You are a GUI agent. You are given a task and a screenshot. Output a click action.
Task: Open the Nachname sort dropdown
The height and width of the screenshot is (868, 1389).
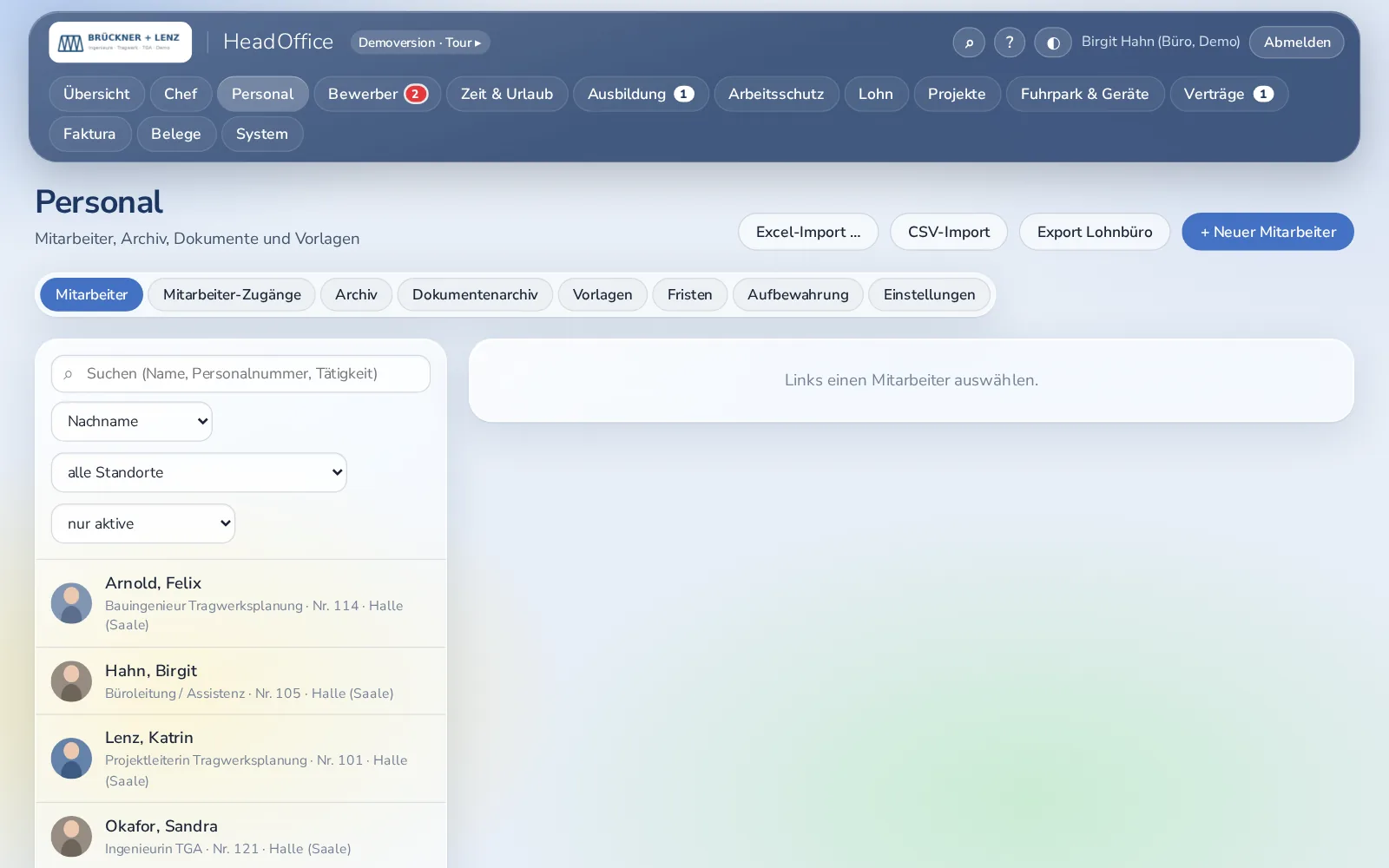[x=132, y=421]
